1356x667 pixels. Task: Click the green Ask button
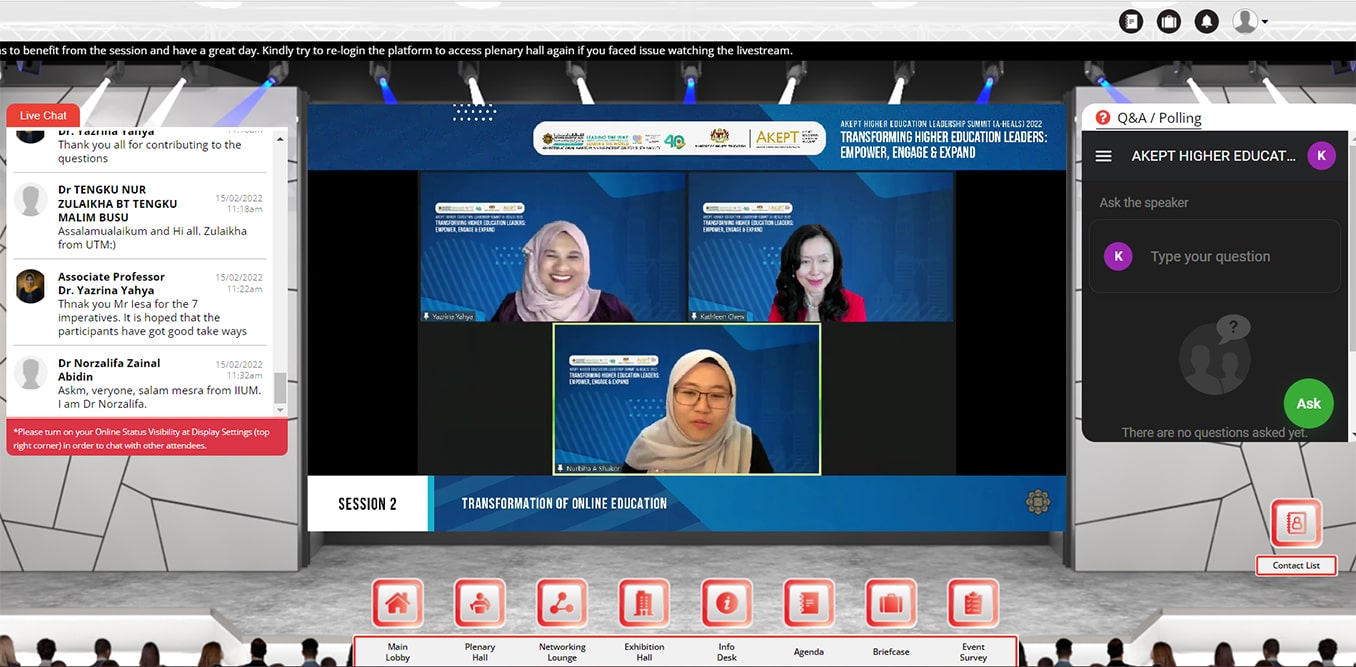click(1309, 404)
